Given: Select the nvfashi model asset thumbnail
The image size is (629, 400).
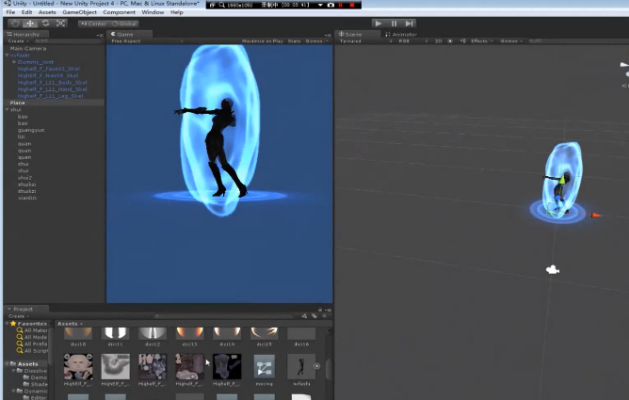Looking at the screenshot, I should pos(301,367).
